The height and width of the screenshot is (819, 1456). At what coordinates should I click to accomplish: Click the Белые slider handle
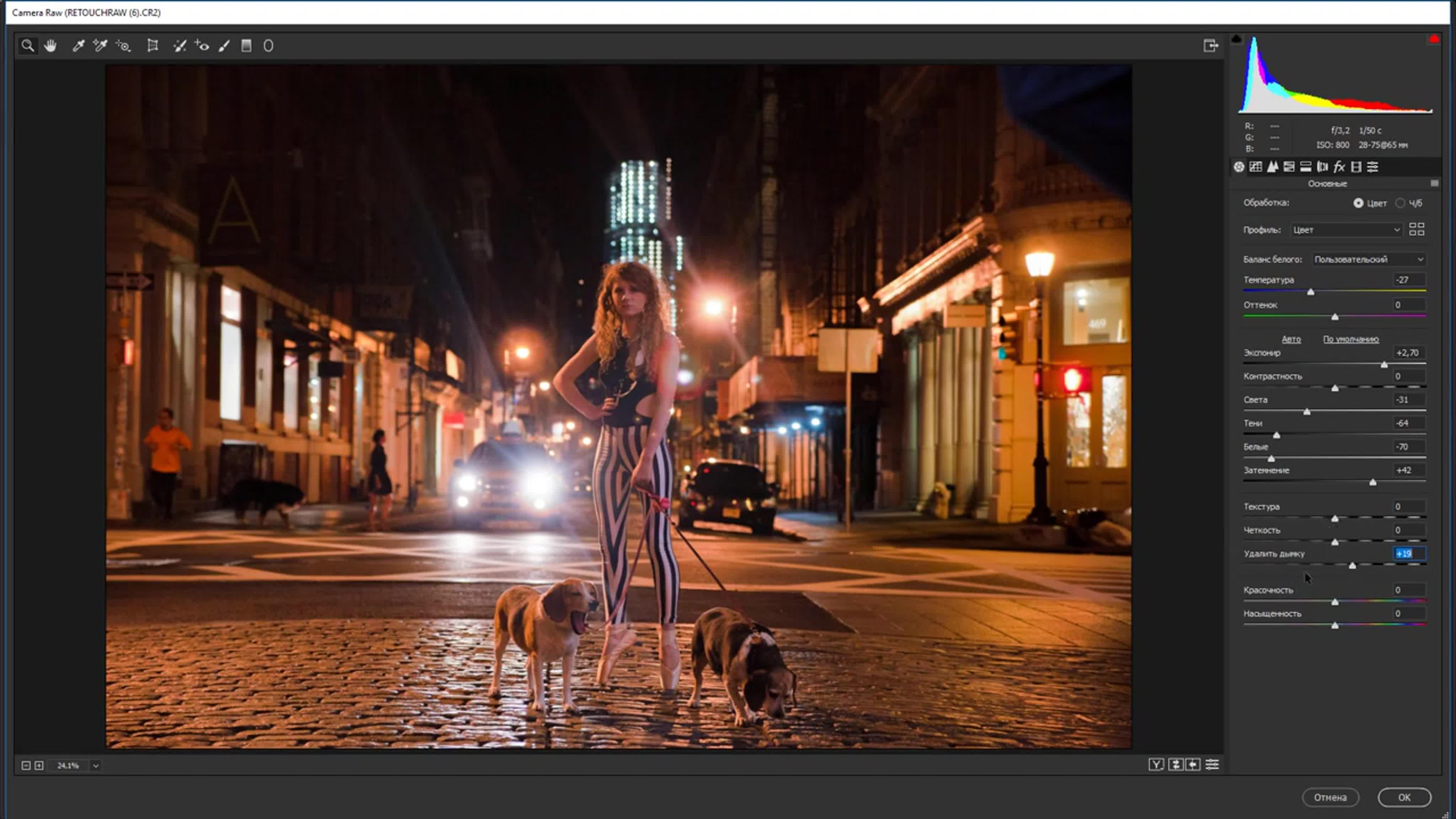coord(1271,459)
